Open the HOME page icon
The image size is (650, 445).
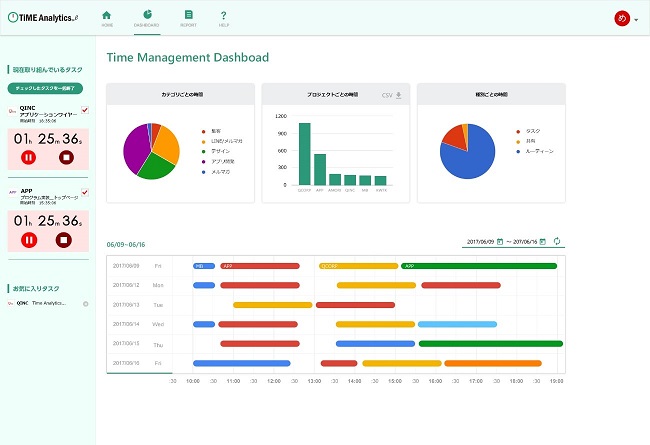click(x=107, y=15)
